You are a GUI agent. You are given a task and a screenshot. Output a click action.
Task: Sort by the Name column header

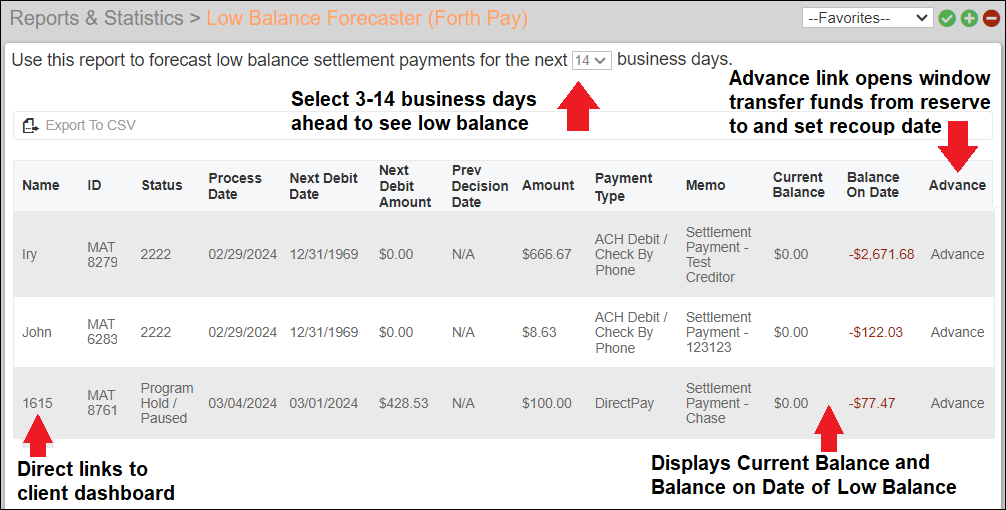[40, 185]
